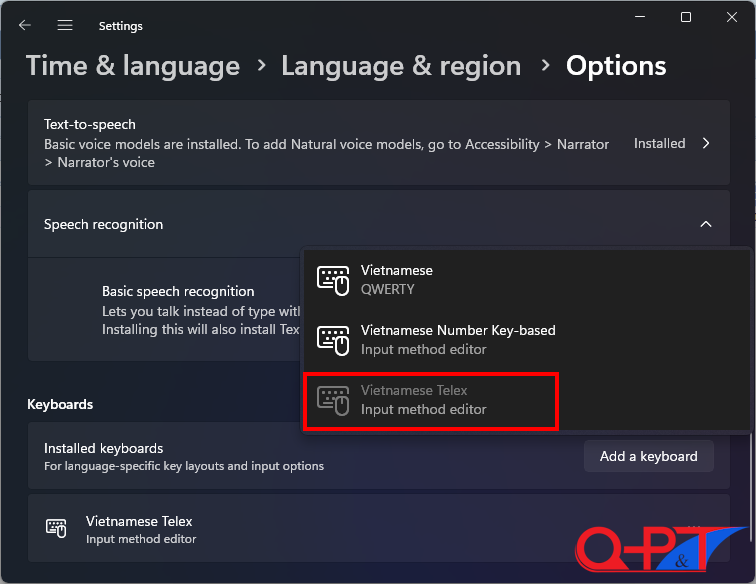Minimize the Settings window
Screen dimensions: 756x584
(639, 17)
